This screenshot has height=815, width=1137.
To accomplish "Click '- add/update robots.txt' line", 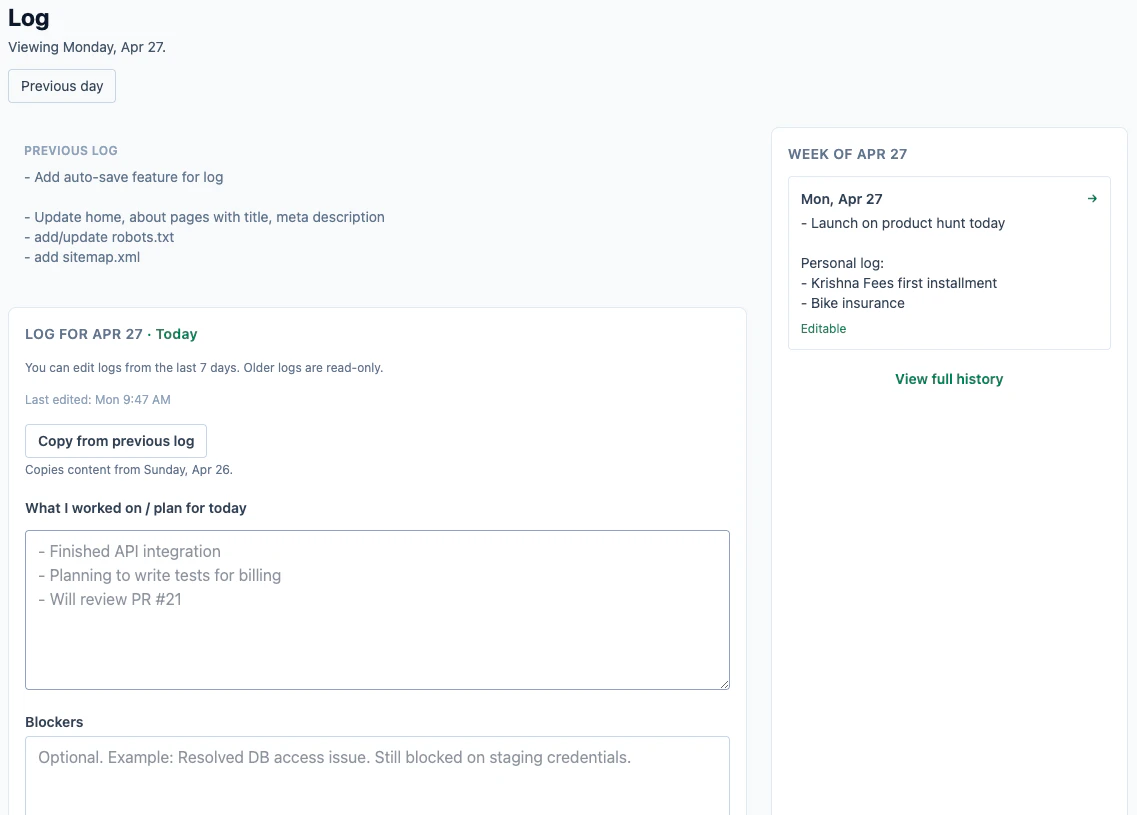I will (99, 237).
